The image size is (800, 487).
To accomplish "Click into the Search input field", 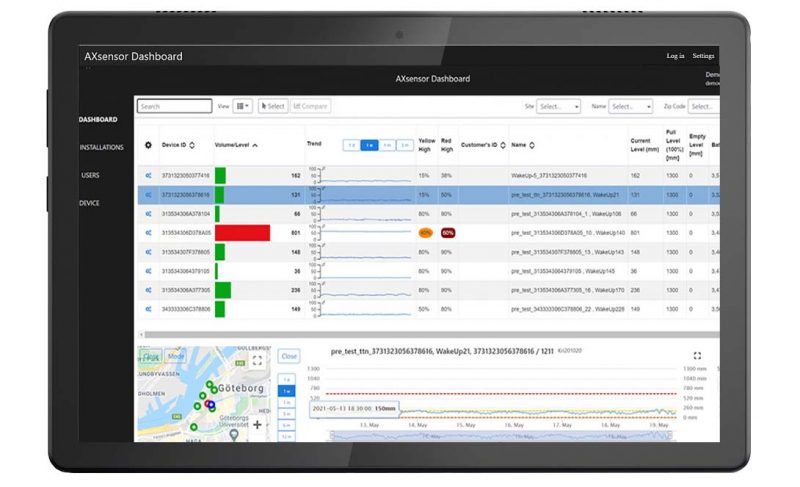I will click(x=174, y=106).
